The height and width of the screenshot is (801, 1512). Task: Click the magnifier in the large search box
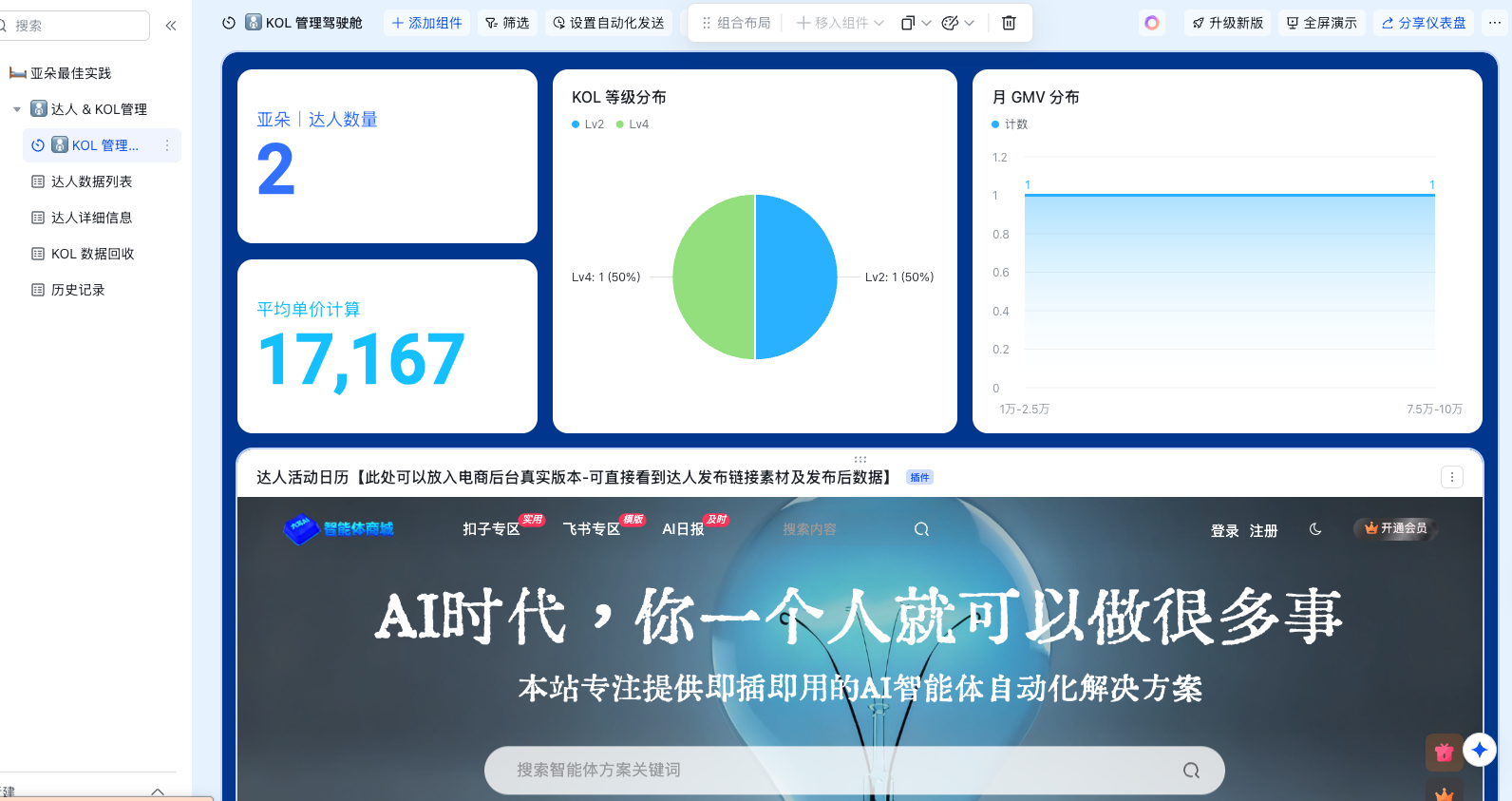pos(1191,770)
